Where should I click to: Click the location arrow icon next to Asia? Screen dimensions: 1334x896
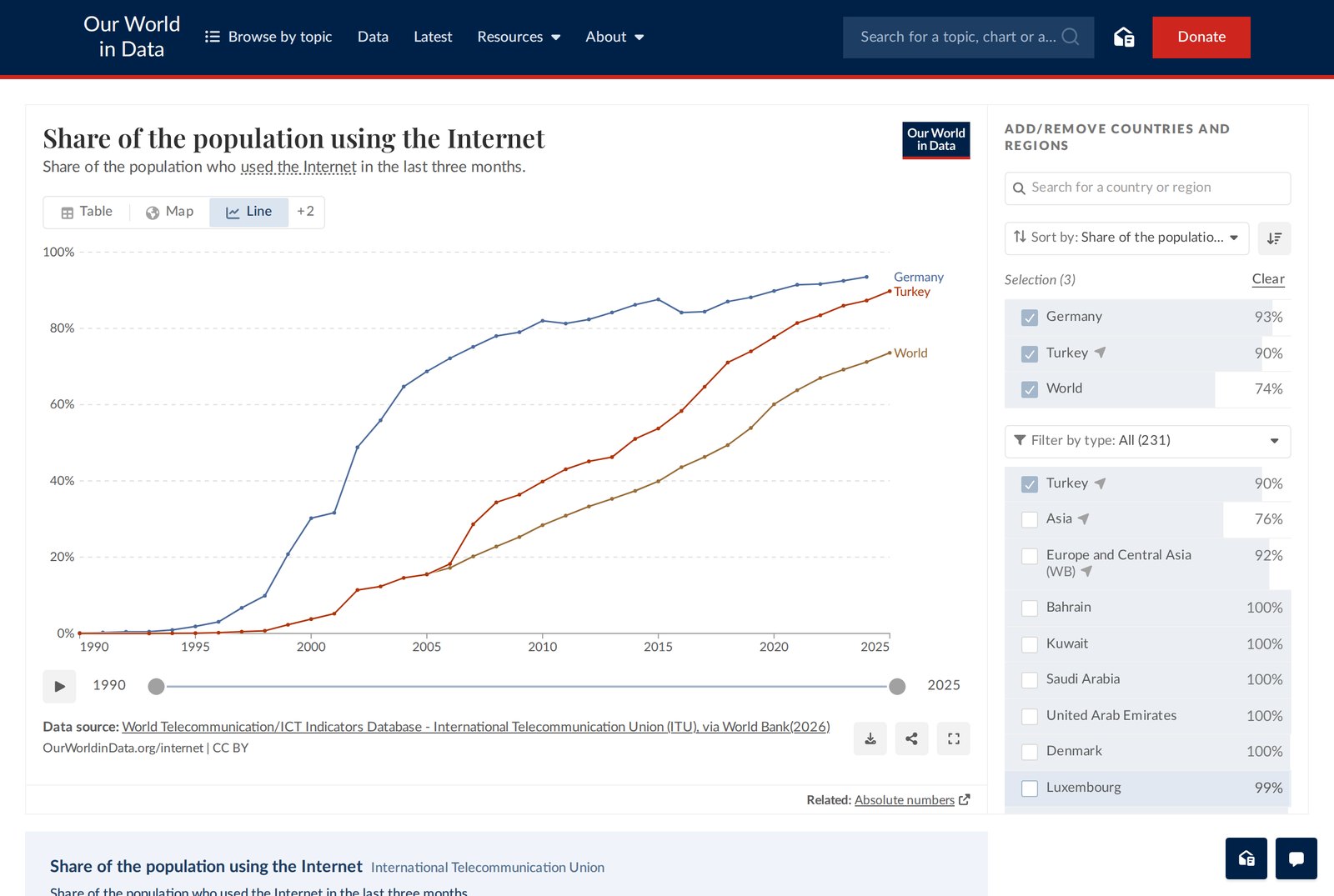pos(1084,518)
